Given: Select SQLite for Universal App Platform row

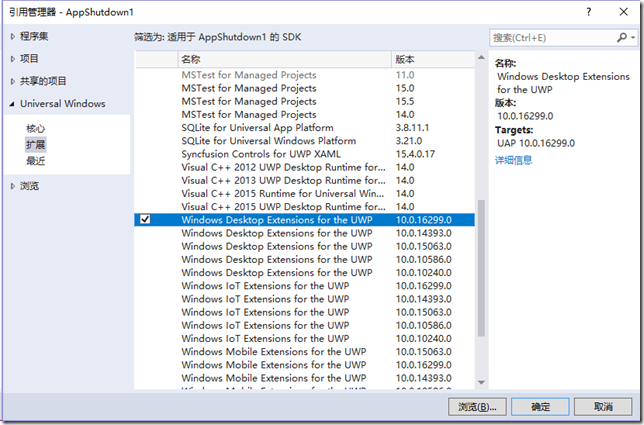Looking at the screenshot, I should (x=305, y=128).
